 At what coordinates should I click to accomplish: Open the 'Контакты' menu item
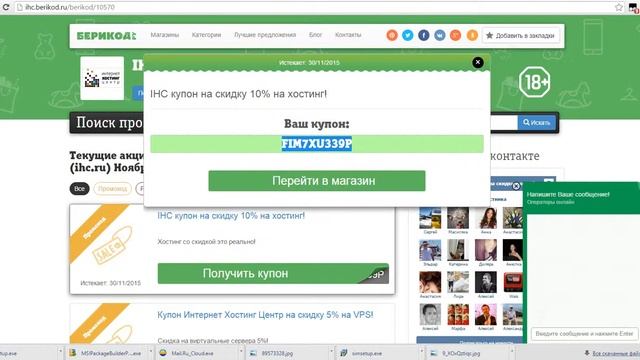[348, 35]
